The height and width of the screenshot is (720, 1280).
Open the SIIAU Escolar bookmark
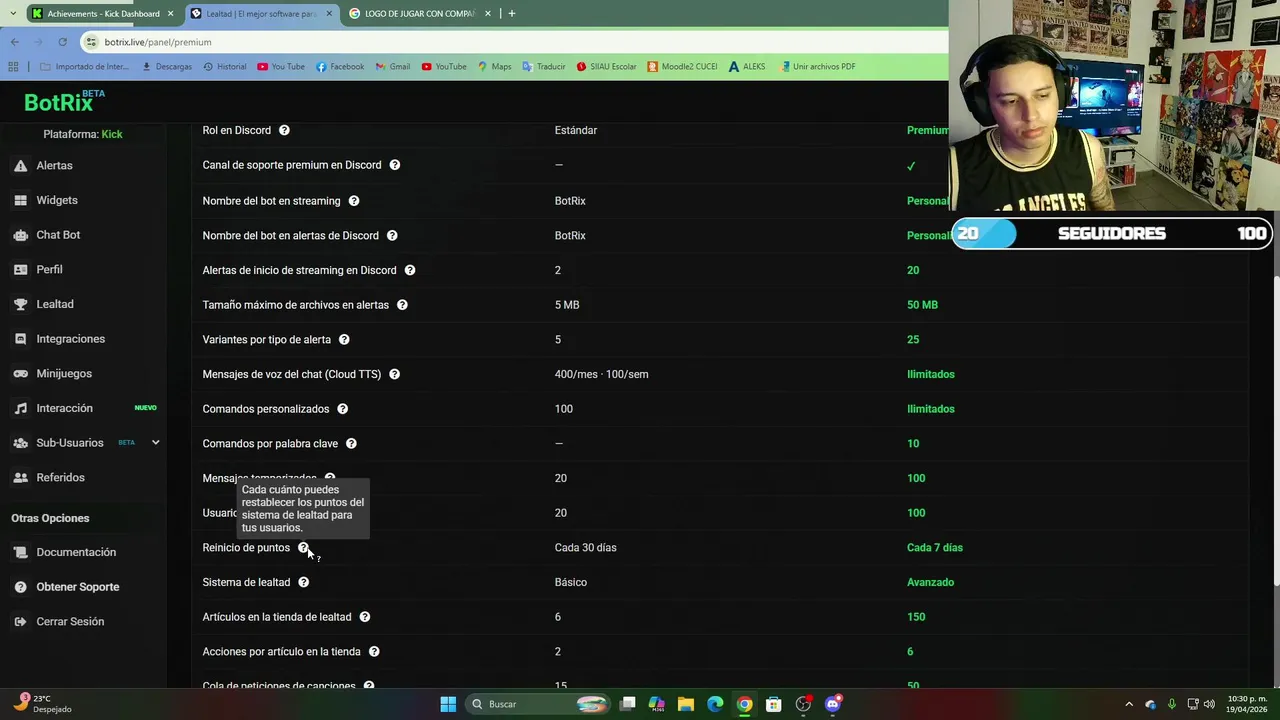click(607, 67)
